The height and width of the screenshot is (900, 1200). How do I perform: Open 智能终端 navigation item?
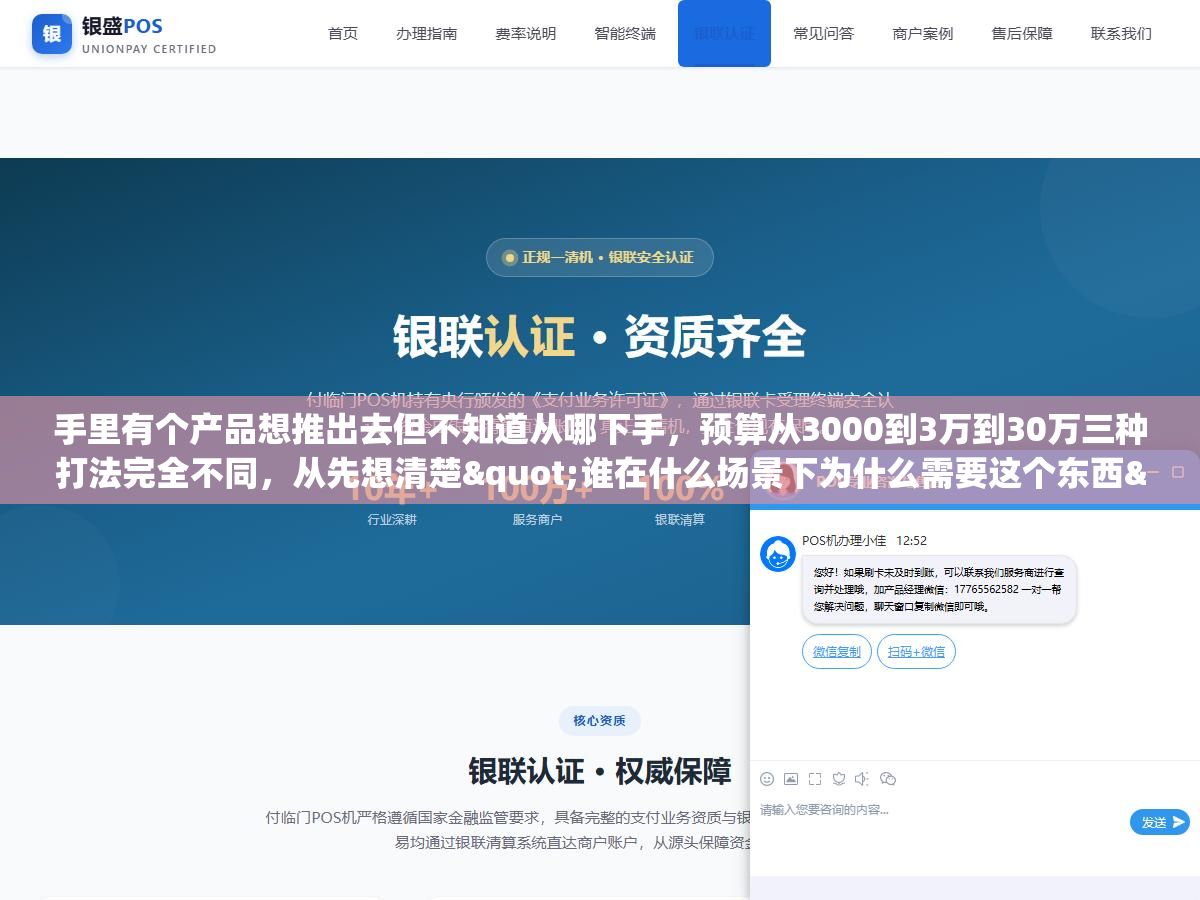point(625,33)
